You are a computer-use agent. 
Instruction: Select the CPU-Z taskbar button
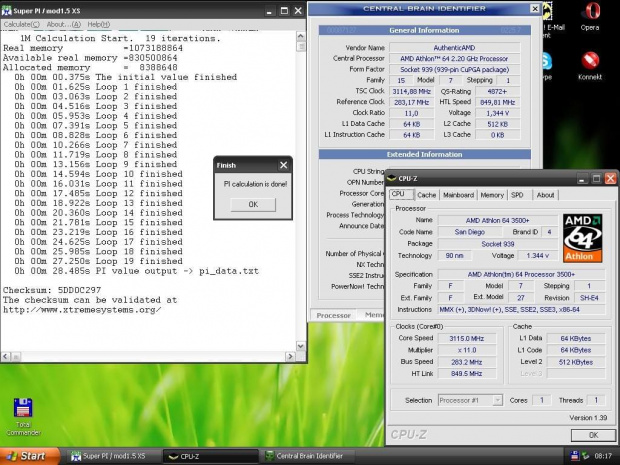point(210,456)
